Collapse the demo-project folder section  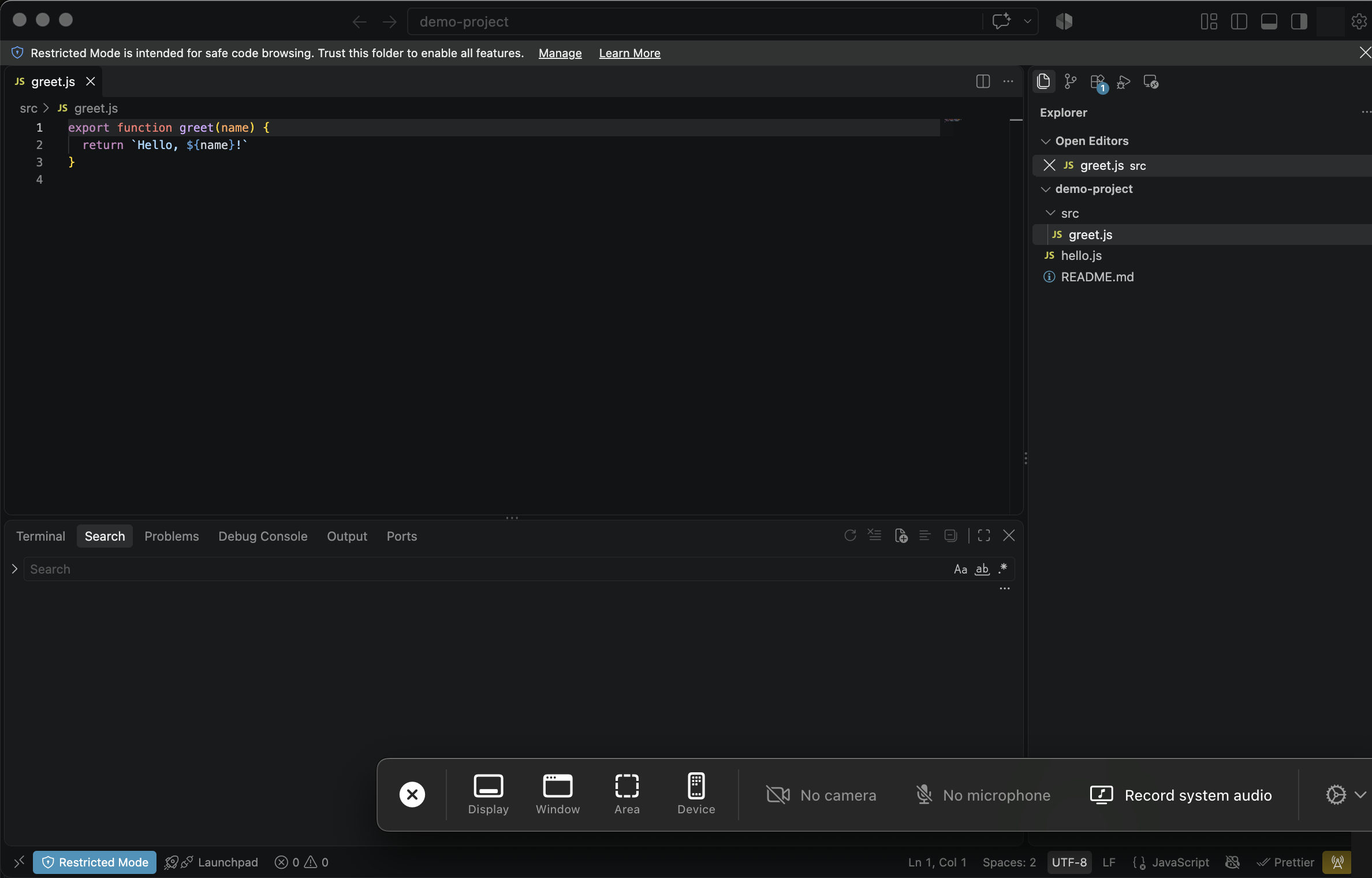click(x=1046, y=189)
